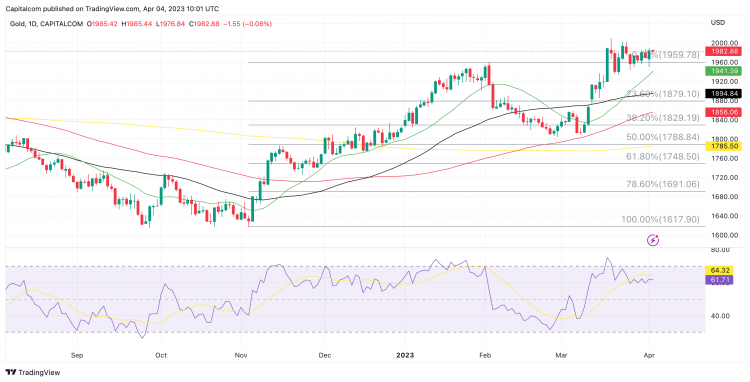Click the Nov label on time axis
This screenshot has width=750, height=382.
[242, 356]
